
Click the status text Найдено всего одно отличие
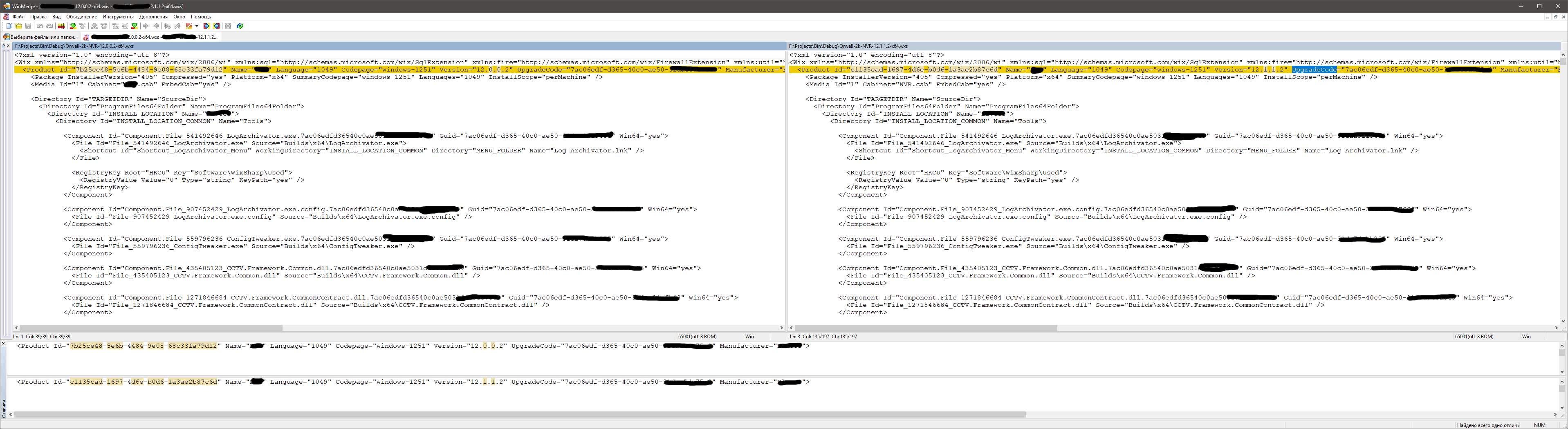click(1487, 425)
